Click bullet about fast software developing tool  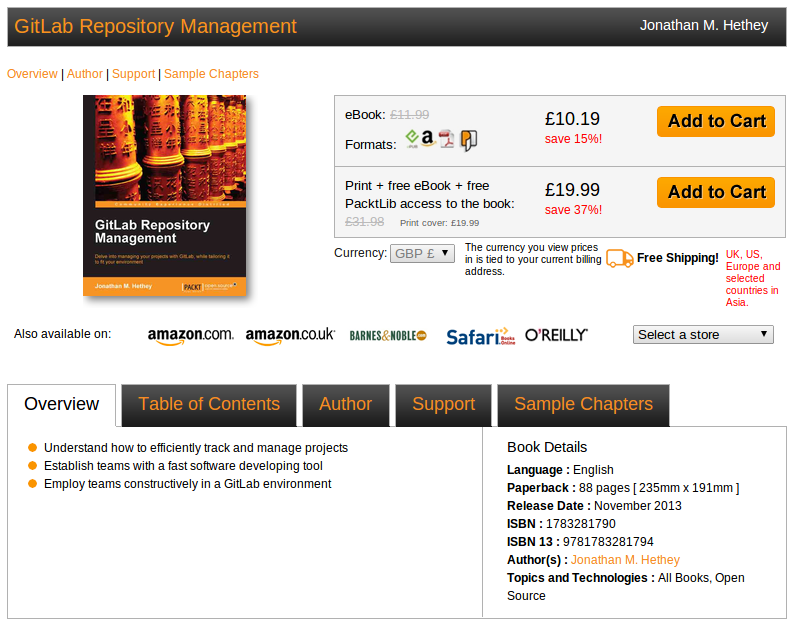tap(183, 466)
